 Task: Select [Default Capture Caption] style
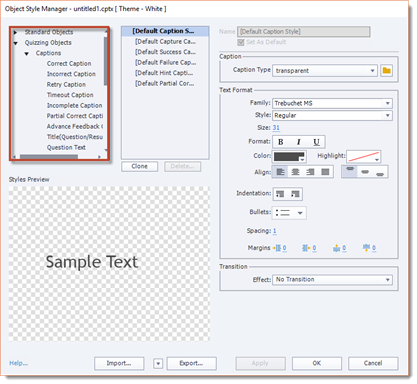165,42
